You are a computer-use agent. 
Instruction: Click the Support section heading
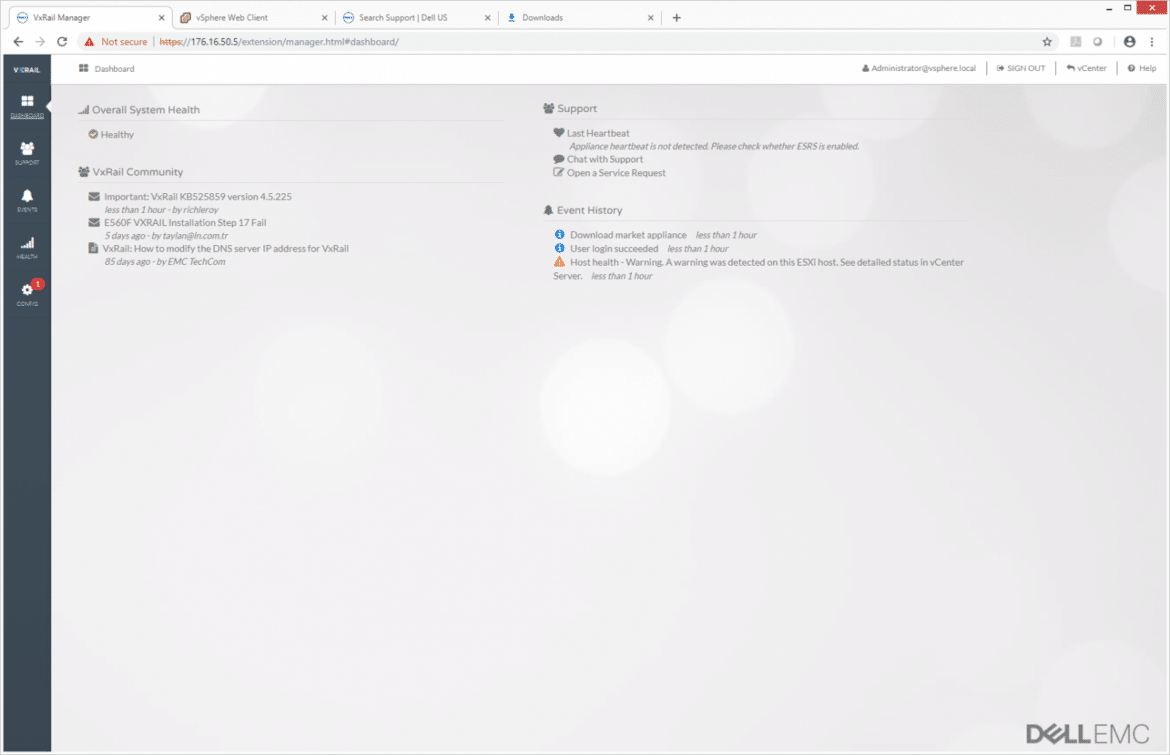pos(577,108)
